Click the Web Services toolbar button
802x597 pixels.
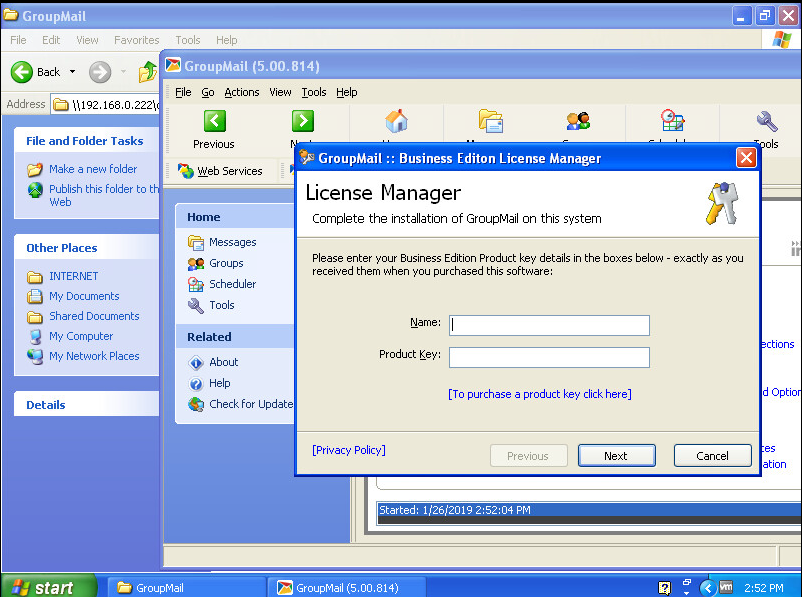click(x=220, y=171)
